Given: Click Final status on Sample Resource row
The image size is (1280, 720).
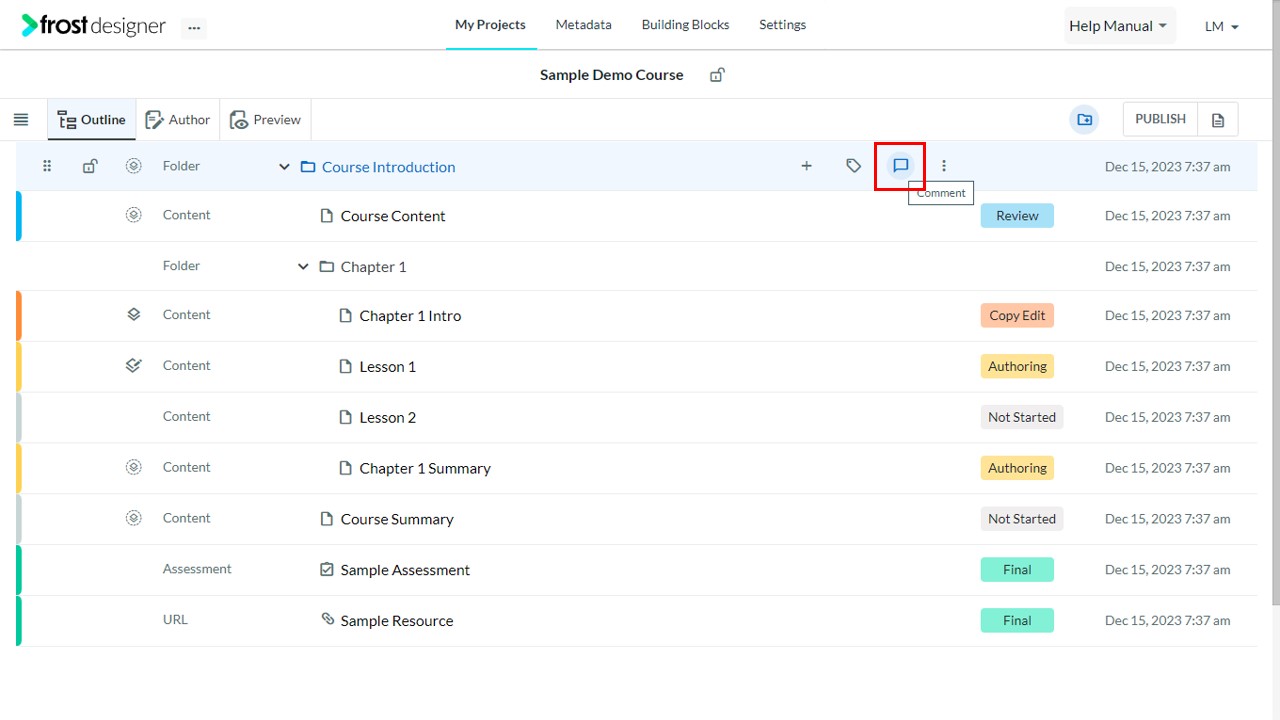Looking at the screenshot, I should click(x=1017, y=621).
